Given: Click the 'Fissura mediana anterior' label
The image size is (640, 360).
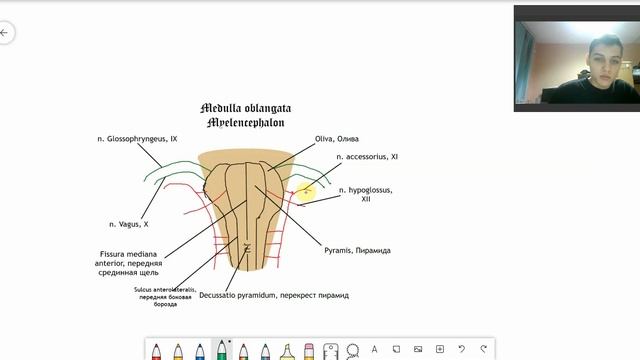Looking at the screenshot, I should [128, 263].
